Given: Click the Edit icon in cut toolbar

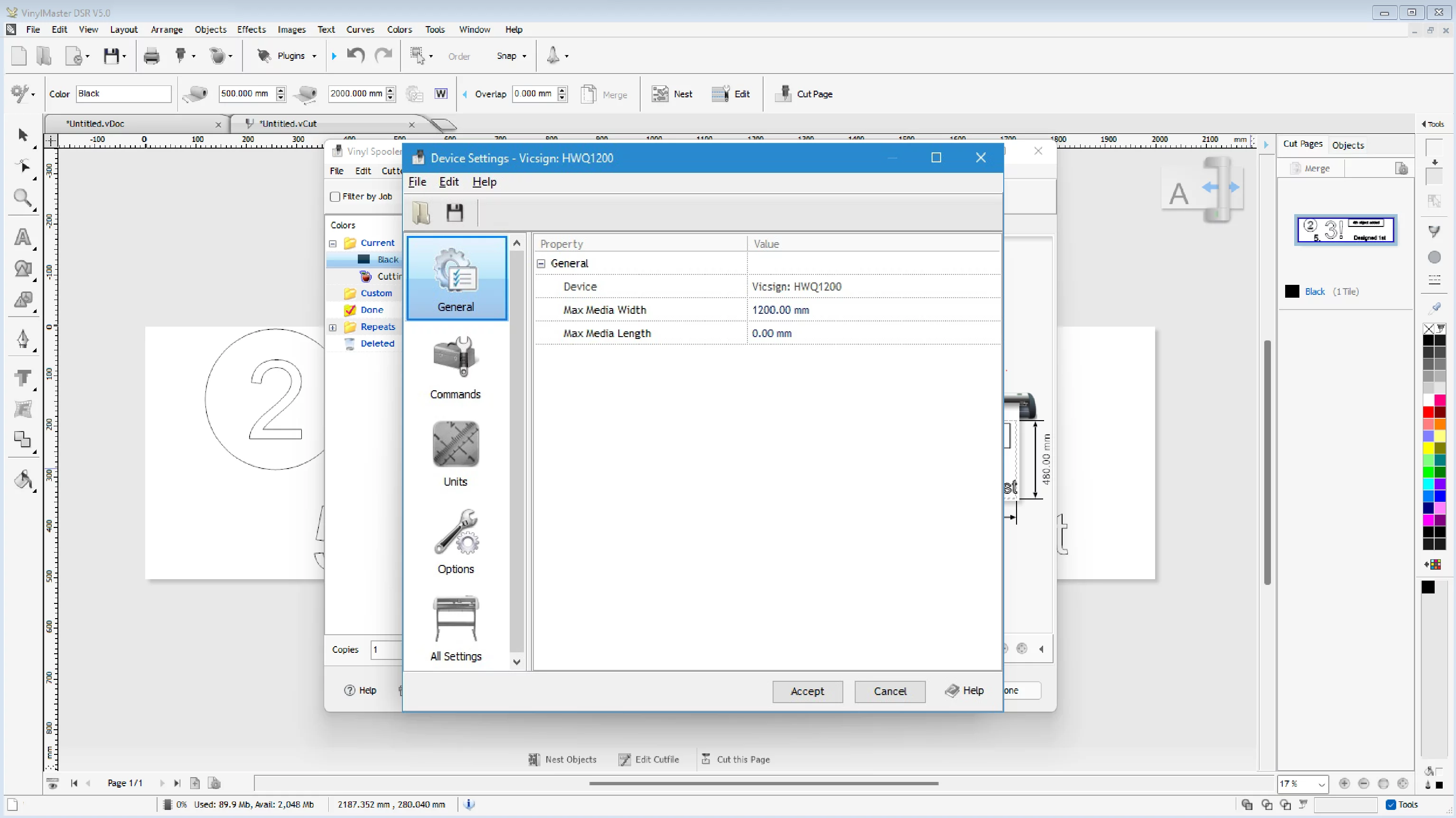Looking at the screenshot, I should point(720,94).
